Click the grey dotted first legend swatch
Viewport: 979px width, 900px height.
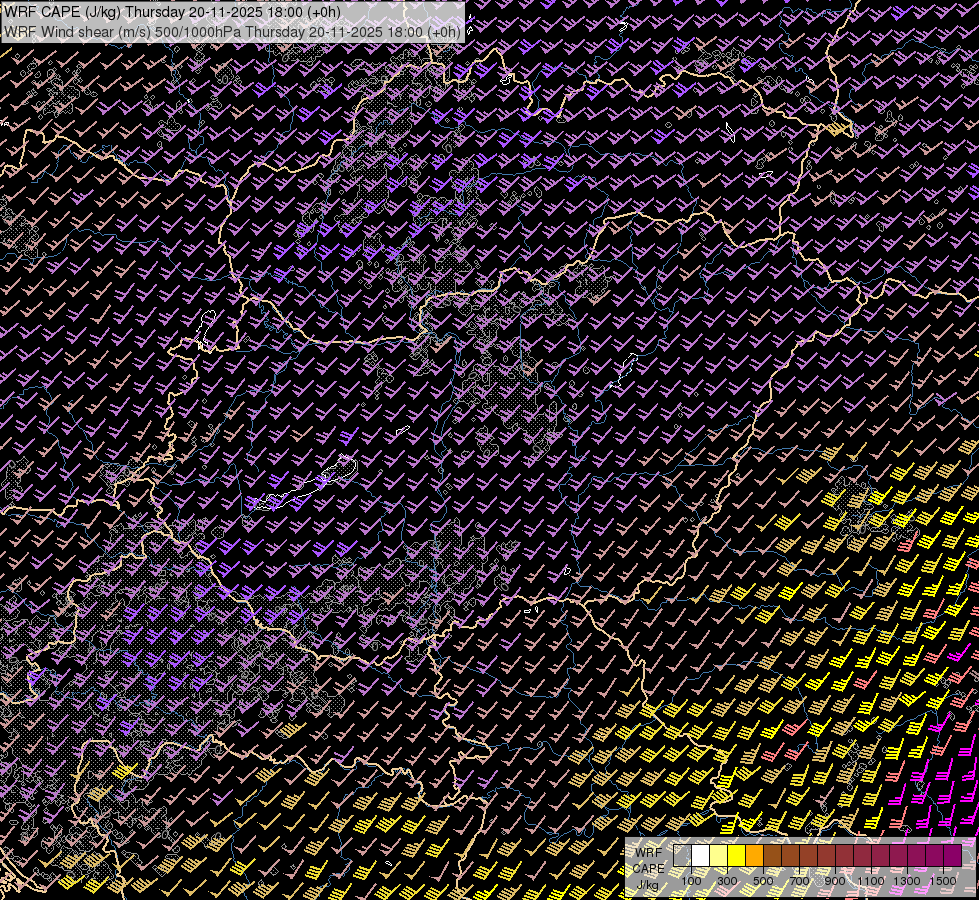coord(682,856)
